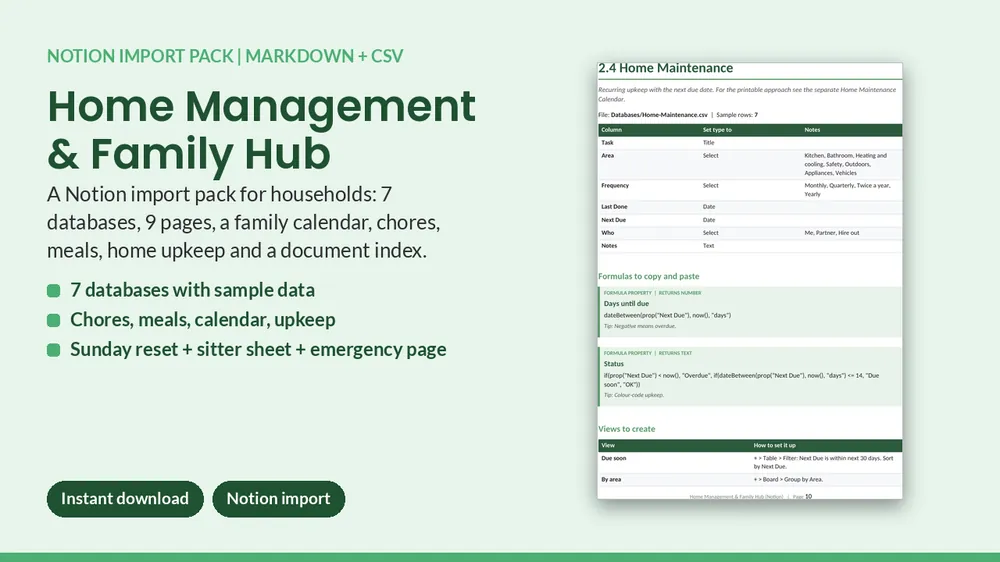The height and width of the screenshot is (562, 1000).
Task: Click the '2.4 Home Maintenance' heading in the preview
Action: (x=666, y=68)
